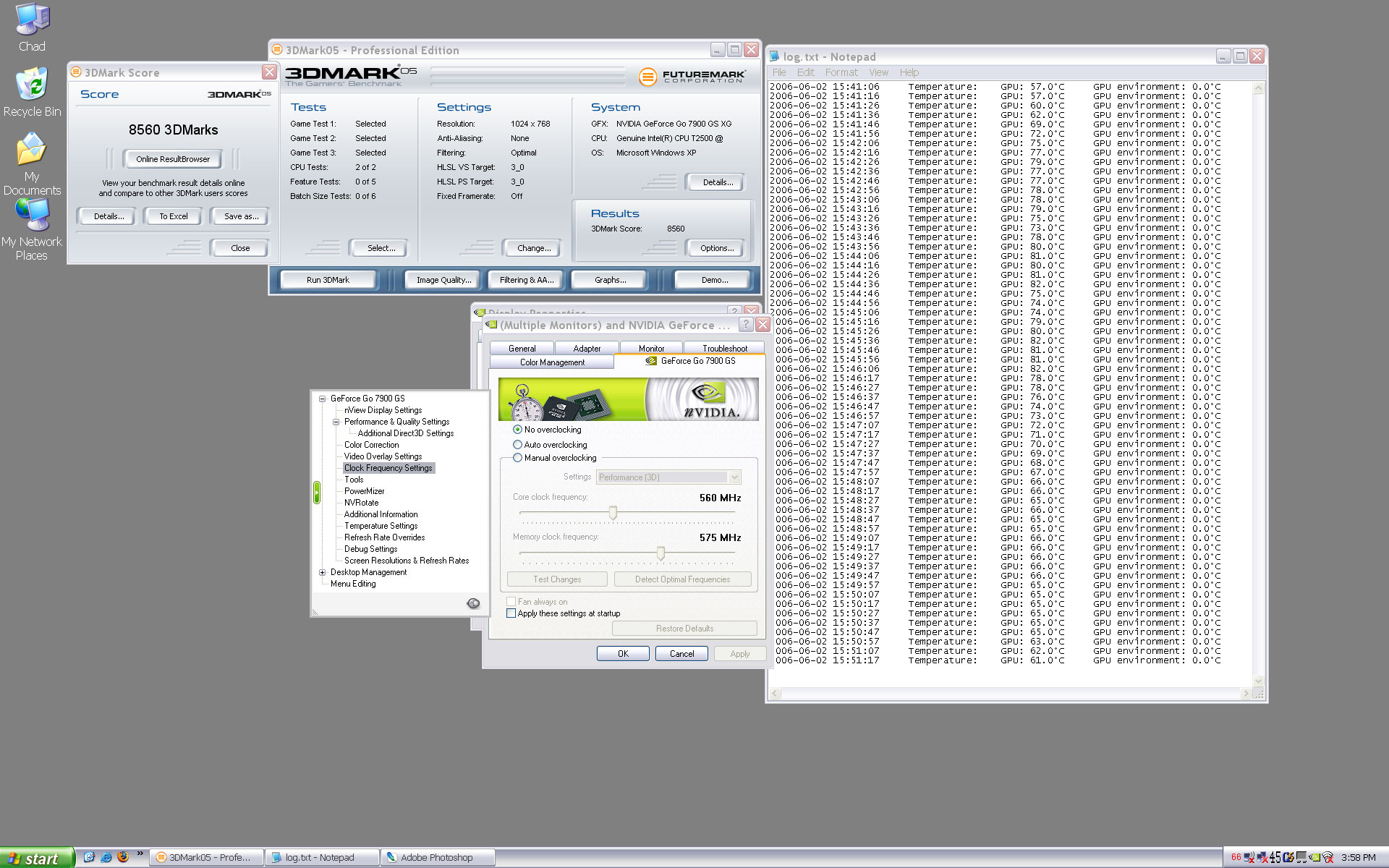This screenshot has height=868, width=1389.
Task: Click the NVIDIA dialog title bar icon
Action: click(491, 325)
